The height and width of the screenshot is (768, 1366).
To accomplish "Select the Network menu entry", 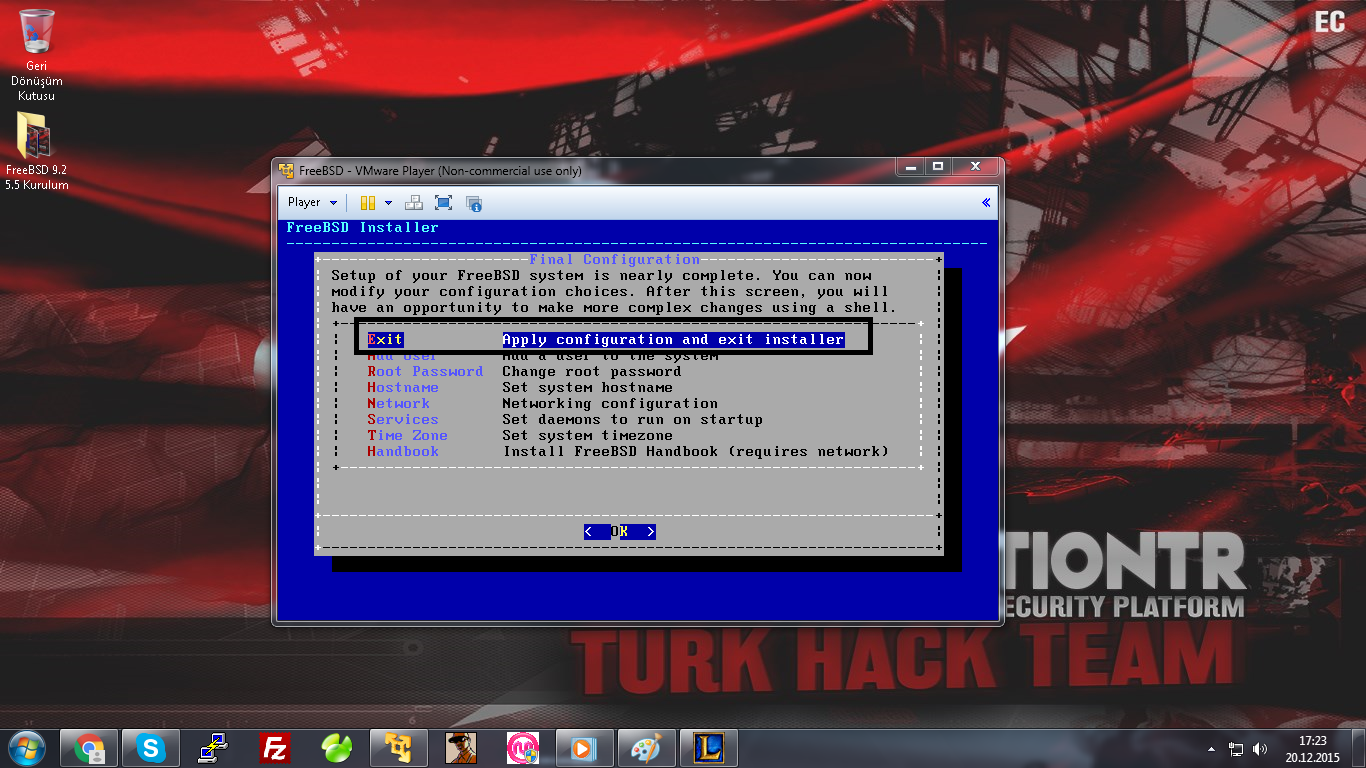I will pos(398,403).
